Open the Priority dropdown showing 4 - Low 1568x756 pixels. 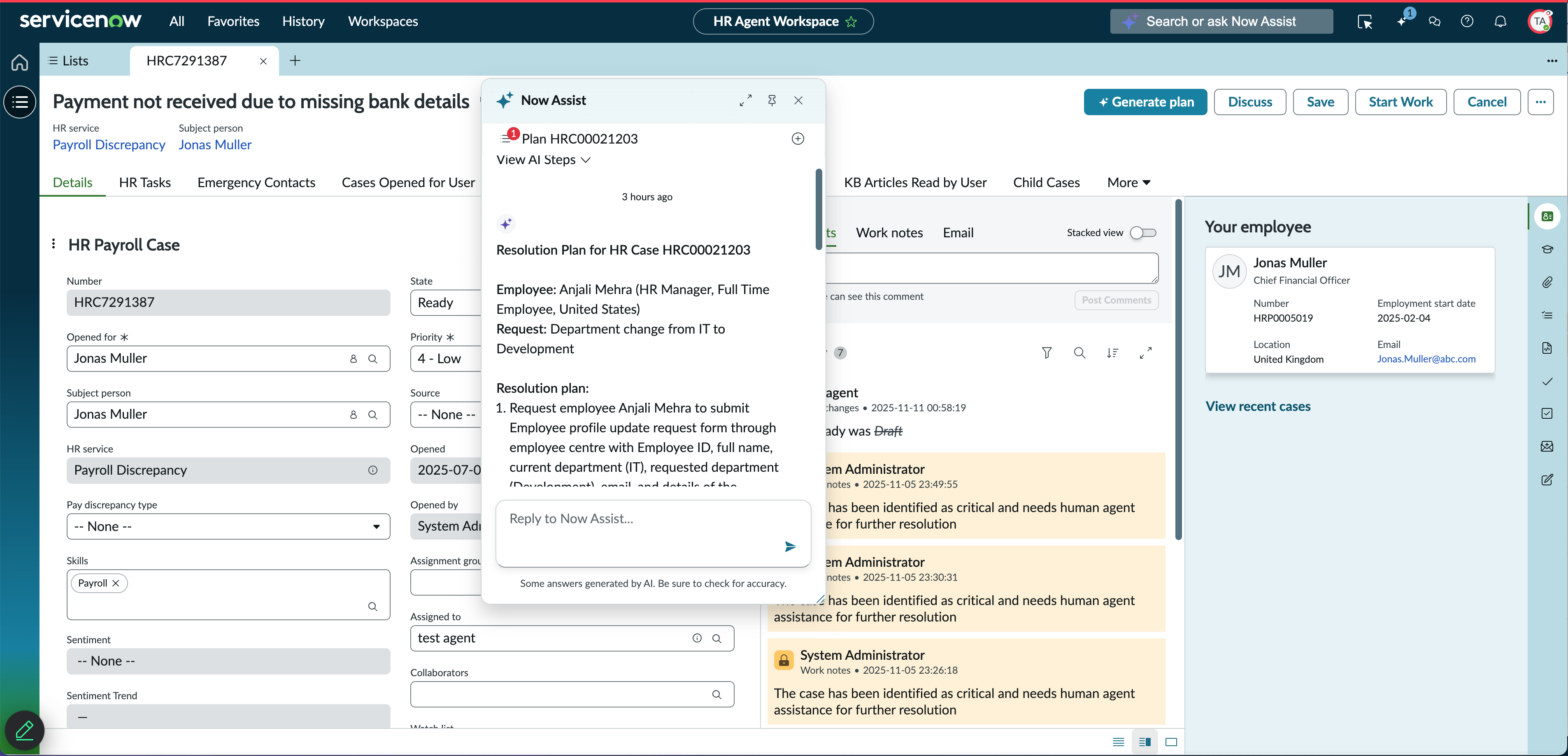446,359
